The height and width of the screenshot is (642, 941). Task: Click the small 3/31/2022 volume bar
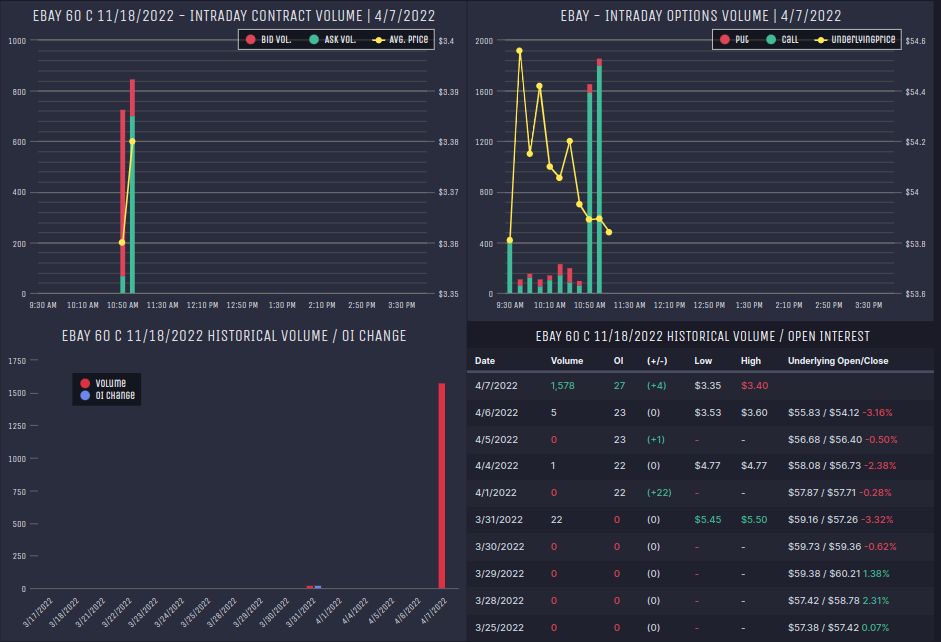tap(310, 587)
